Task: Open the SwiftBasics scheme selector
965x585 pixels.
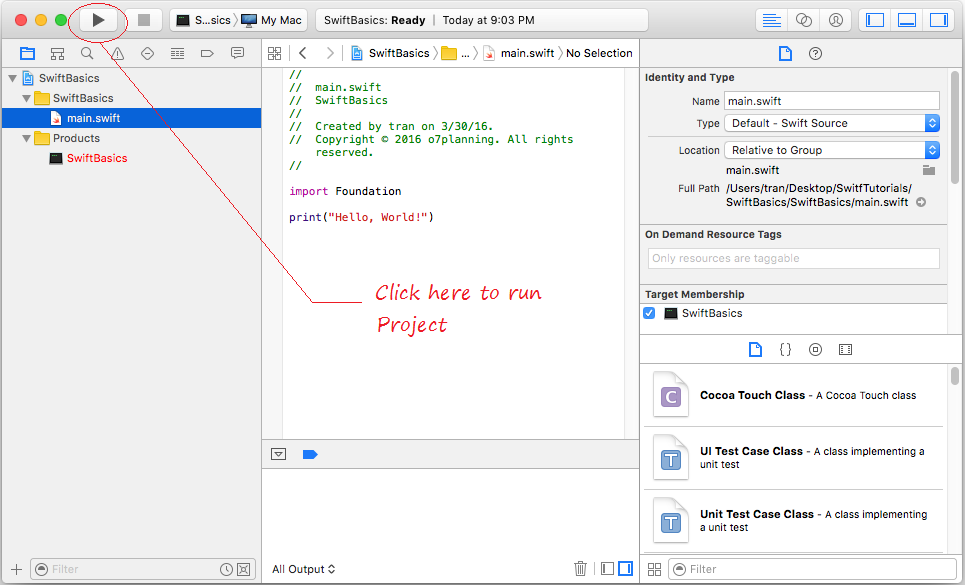Action: tap(204, 20)
